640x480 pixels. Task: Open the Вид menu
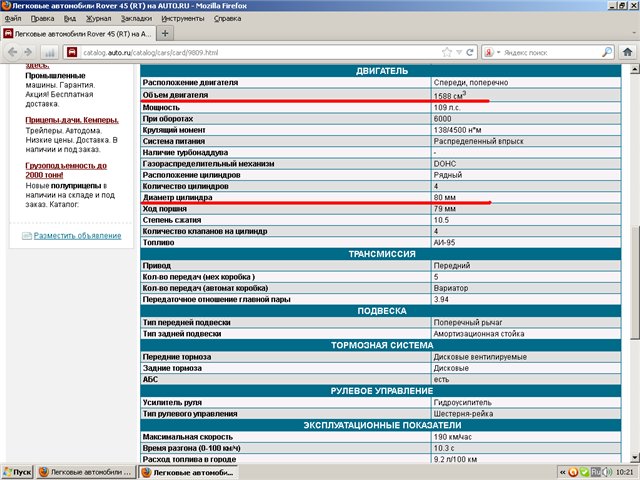coord(70,18)
